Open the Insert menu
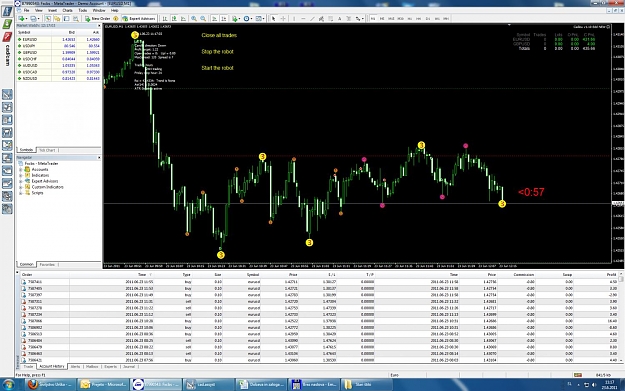 [x=52, y=10]
